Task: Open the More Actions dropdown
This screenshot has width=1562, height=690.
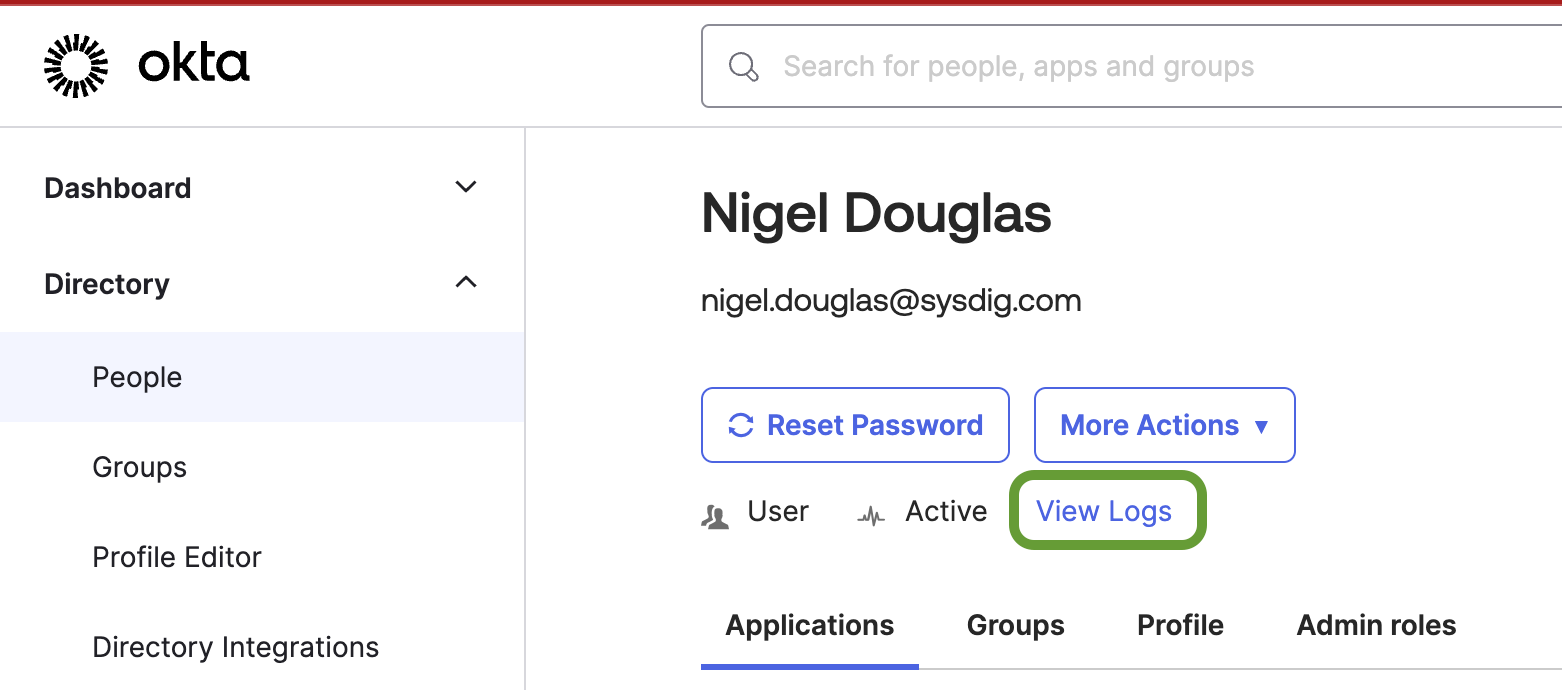Action: coord(1164,425)
